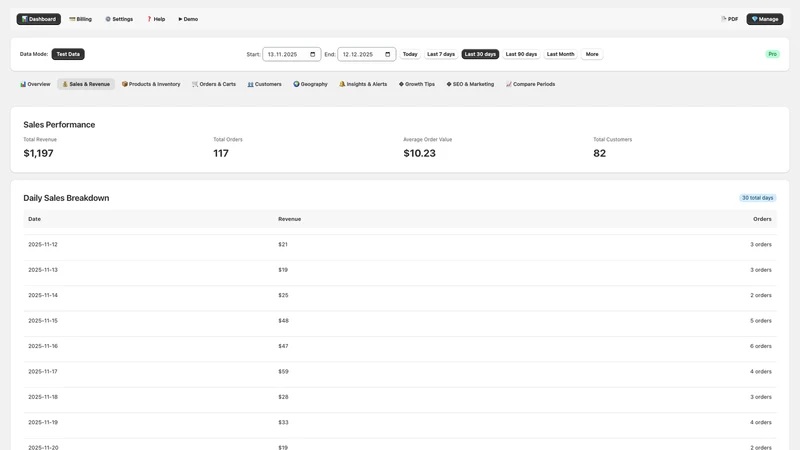Select the Last 90 days range
Viewport: 800px width, 450px height.
pos(521,54)
